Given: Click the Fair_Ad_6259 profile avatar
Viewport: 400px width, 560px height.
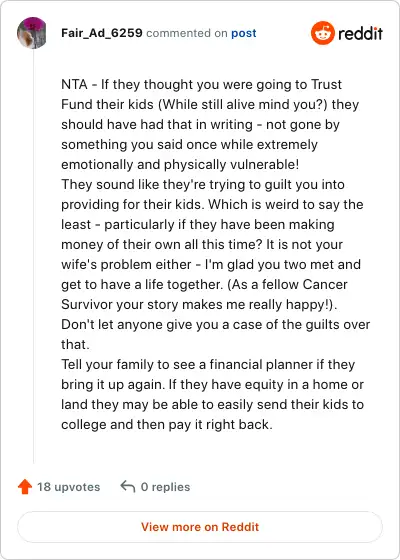Looking at the screenshot, I should coord(32,33).
